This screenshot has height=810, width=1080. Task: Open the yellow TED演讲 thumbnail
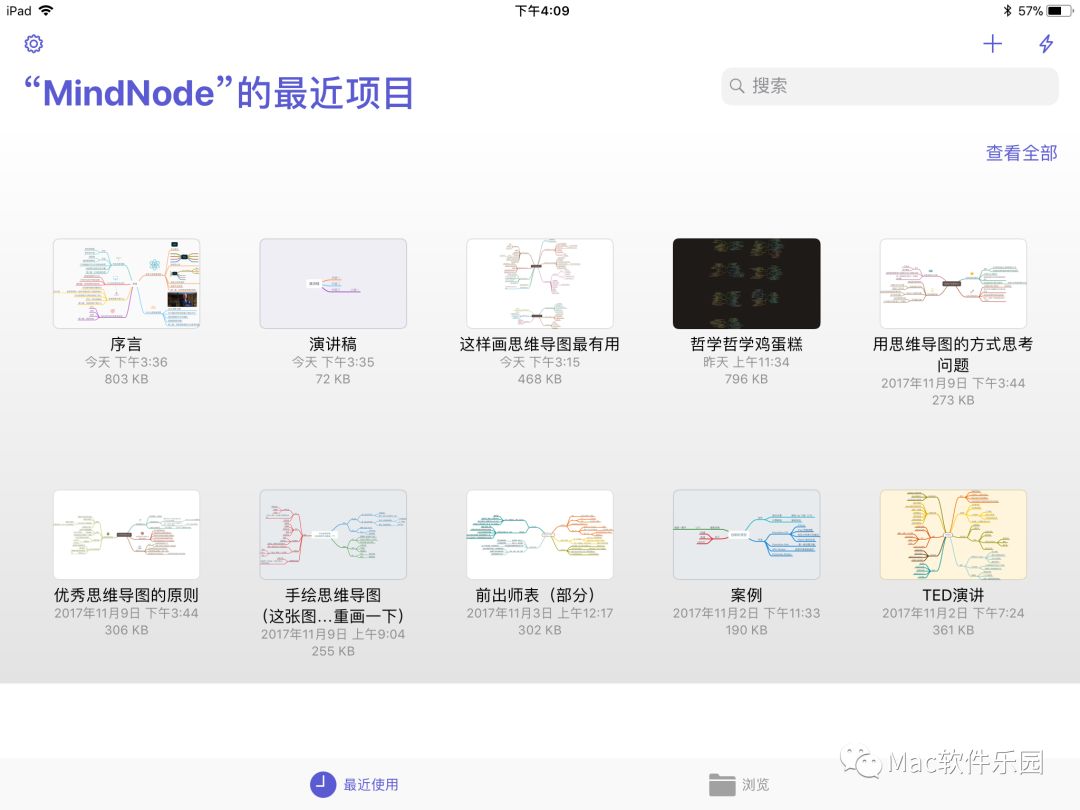(x=953, y=534)
